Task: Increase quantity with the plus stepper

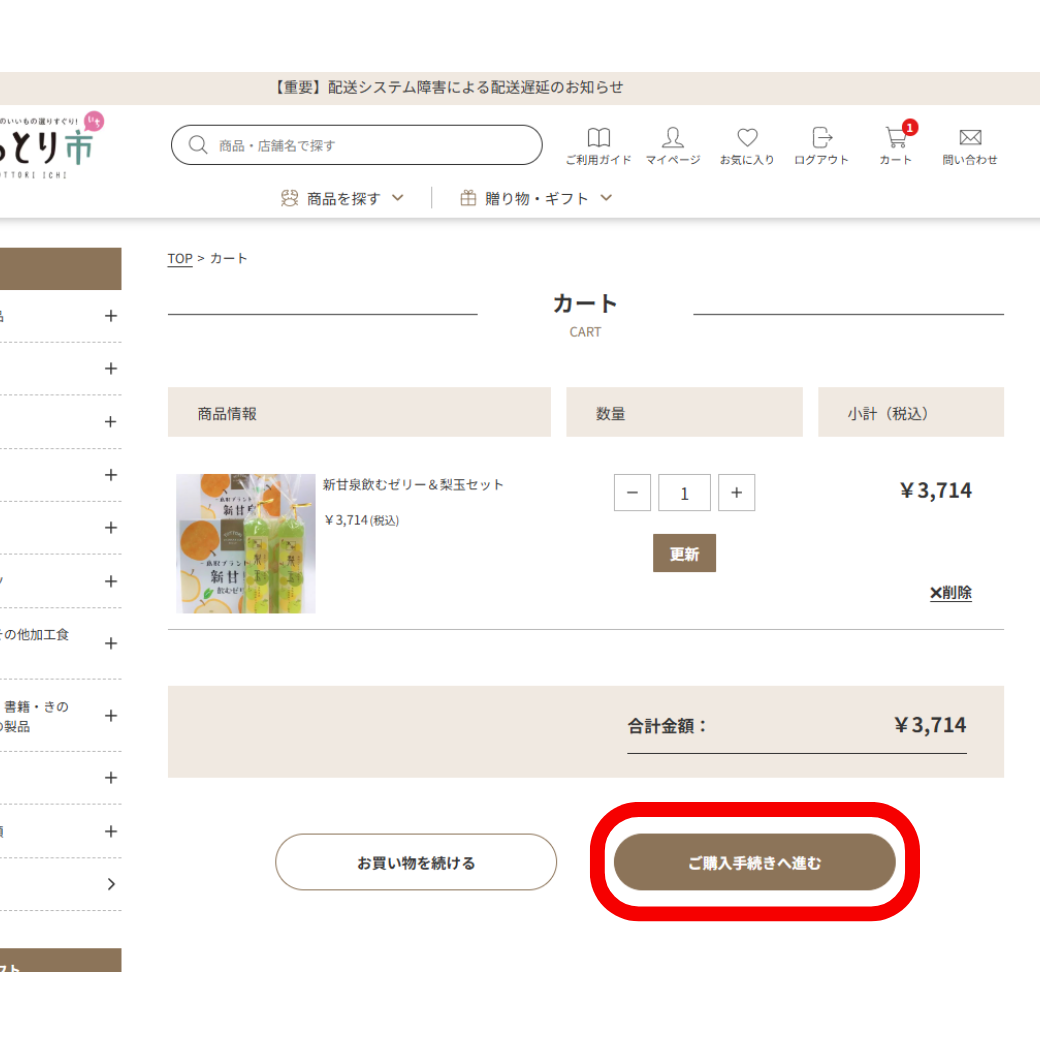Action: (737, 492)
